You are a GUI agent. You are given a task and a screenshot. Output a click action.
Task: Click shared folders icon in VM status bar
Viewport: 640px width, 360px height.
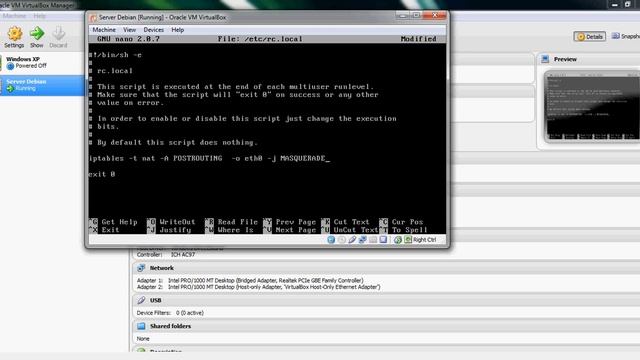373,240
